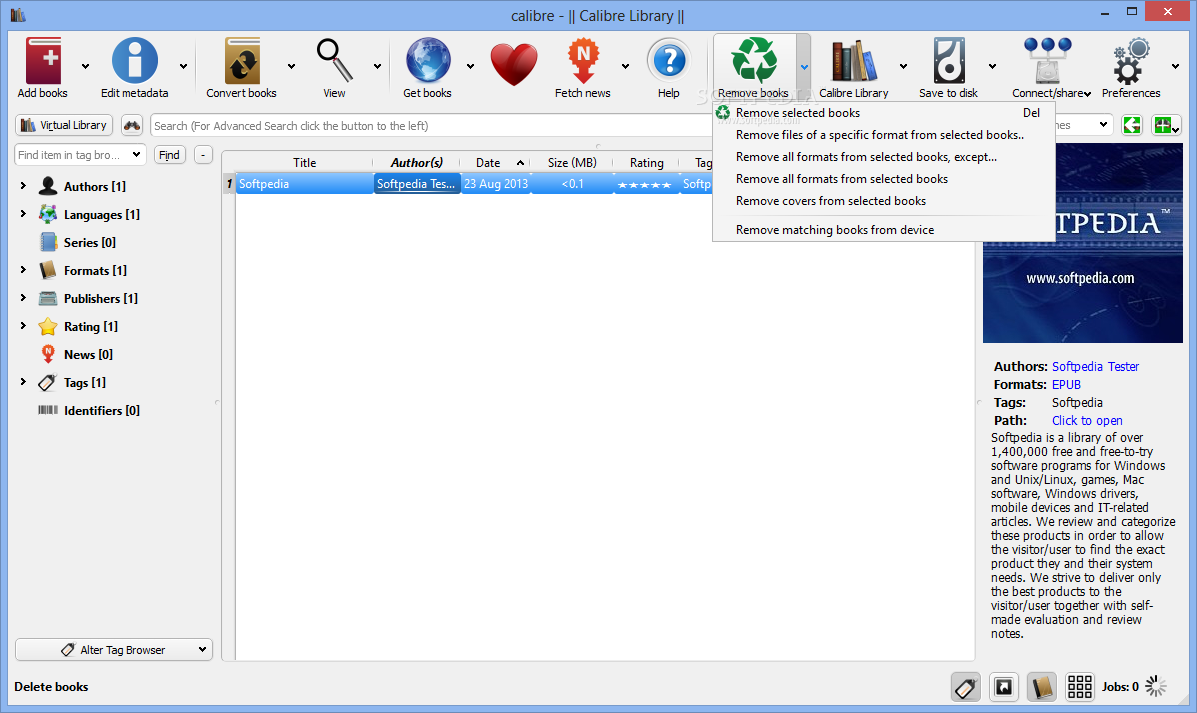Click the Remove books recycle icon
Screen dimensions: 1197x713
click(753, 60)
